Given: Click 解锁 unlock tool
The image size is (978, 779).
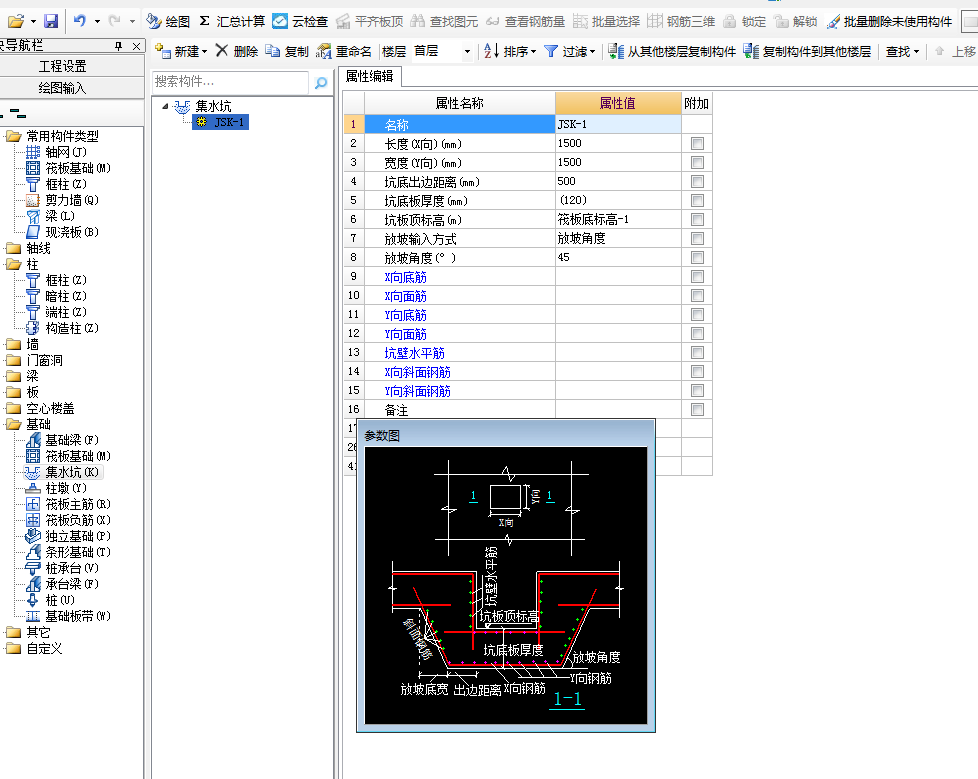Looking at the screenshot, I should [795, 21].
